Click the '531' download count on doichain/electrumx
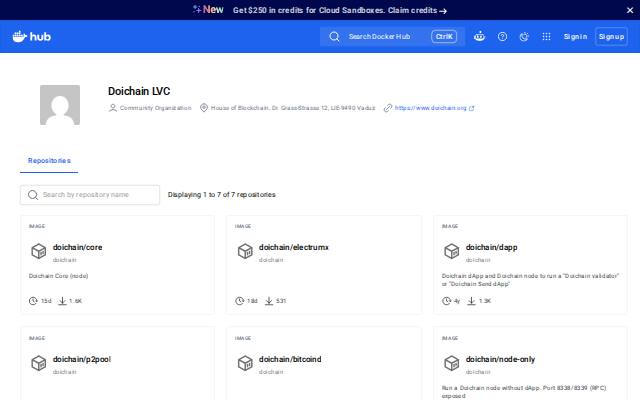Image resolution: width=640 pixels, height=400 pixels. 281,301
